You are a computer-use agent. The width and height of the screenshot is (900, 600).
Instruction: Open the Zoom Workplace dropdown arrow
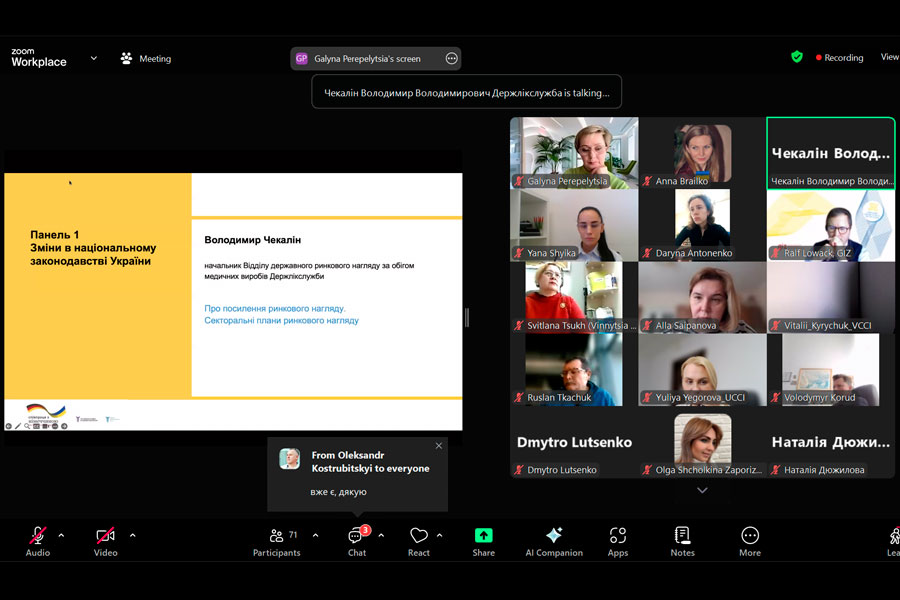(x=94, y=58)
